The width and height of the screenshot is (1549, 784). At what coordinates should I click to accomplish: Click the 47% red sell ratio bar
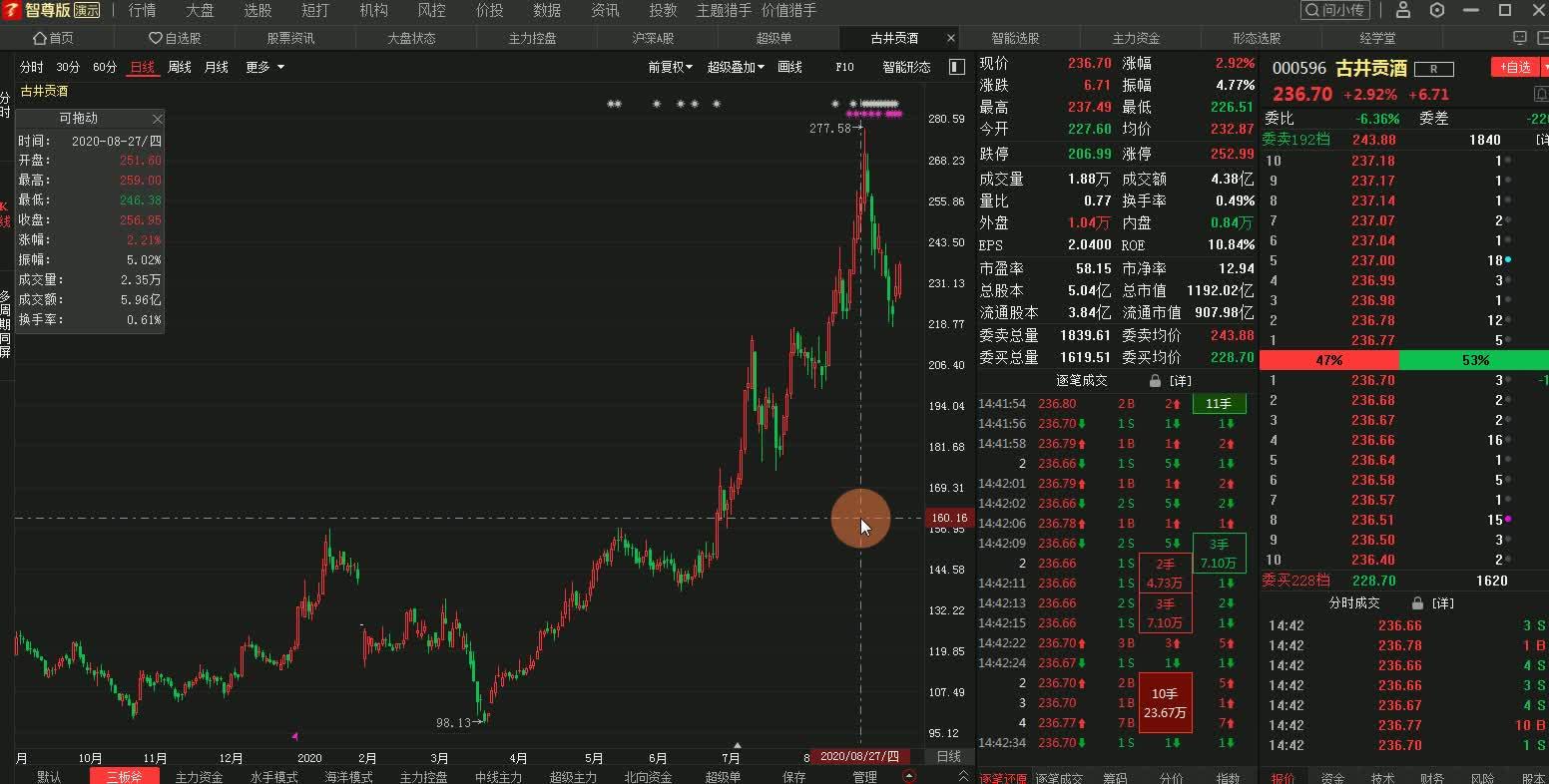point(1329,360)
